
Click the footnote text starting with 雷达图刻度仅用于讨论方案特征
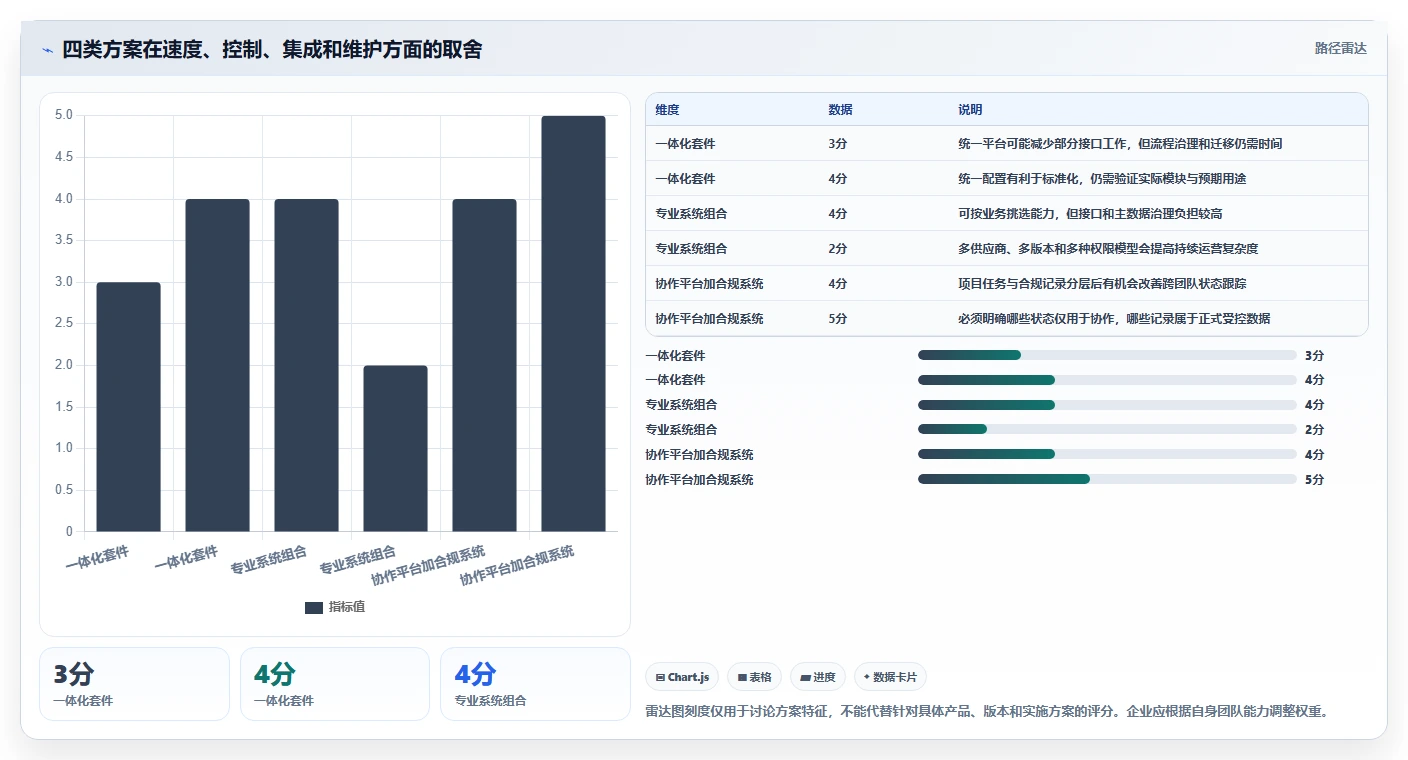(987, 712)
